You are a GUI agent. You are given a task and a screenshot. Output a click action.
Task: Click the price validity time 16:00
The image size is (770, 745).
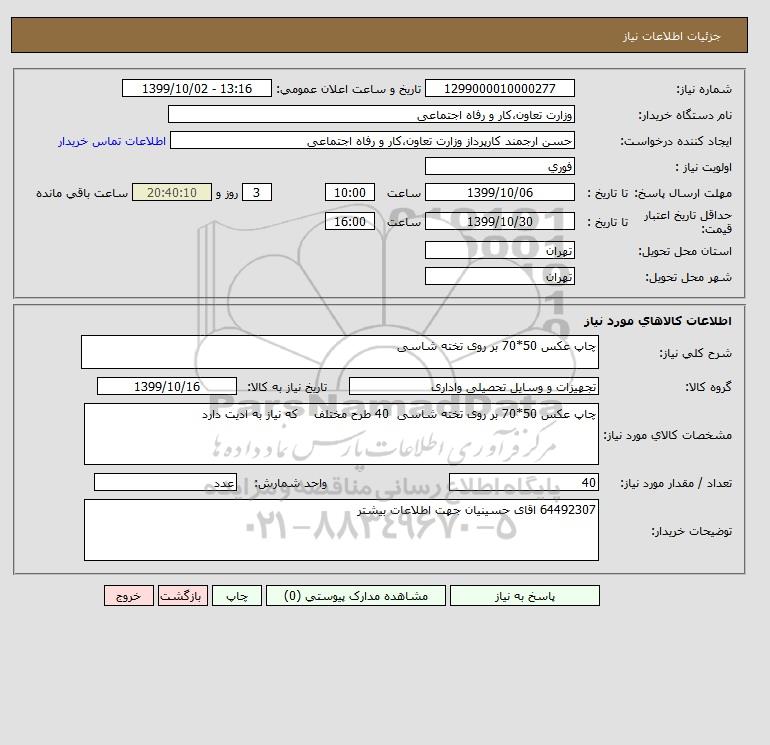click(350, 221)
